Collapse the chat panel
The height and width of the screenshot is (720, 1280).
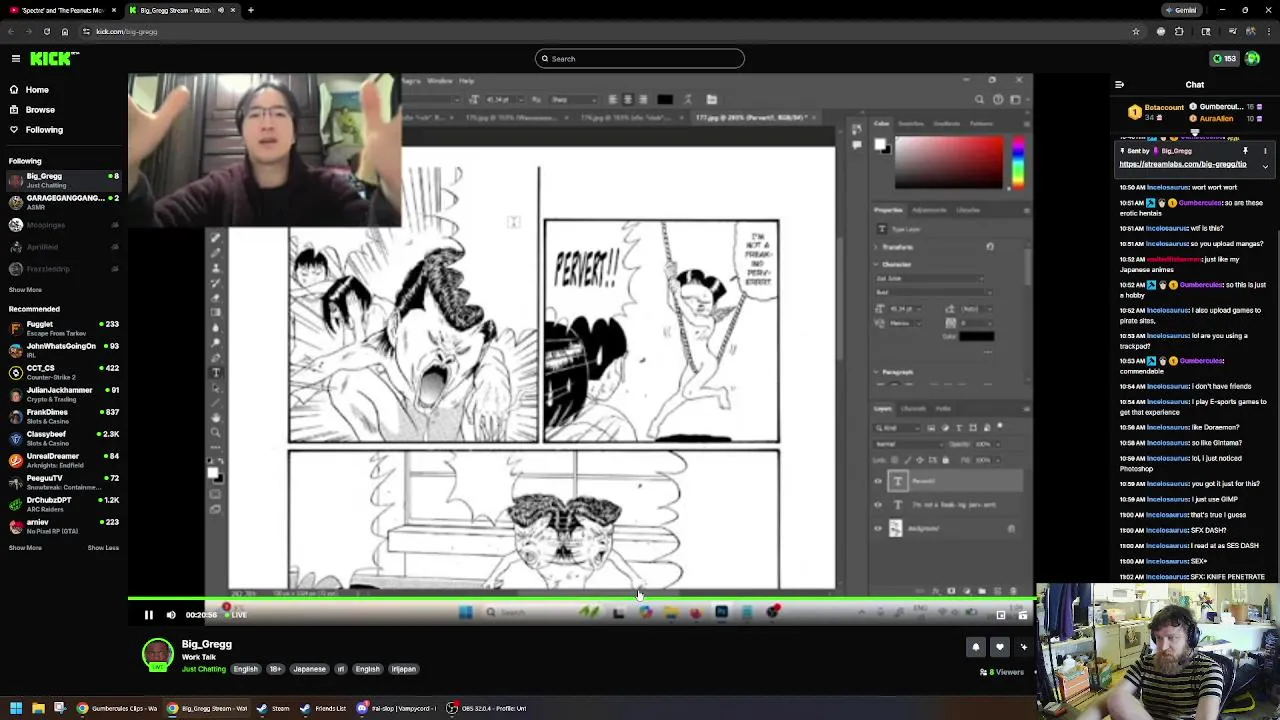click(1119, 85)
